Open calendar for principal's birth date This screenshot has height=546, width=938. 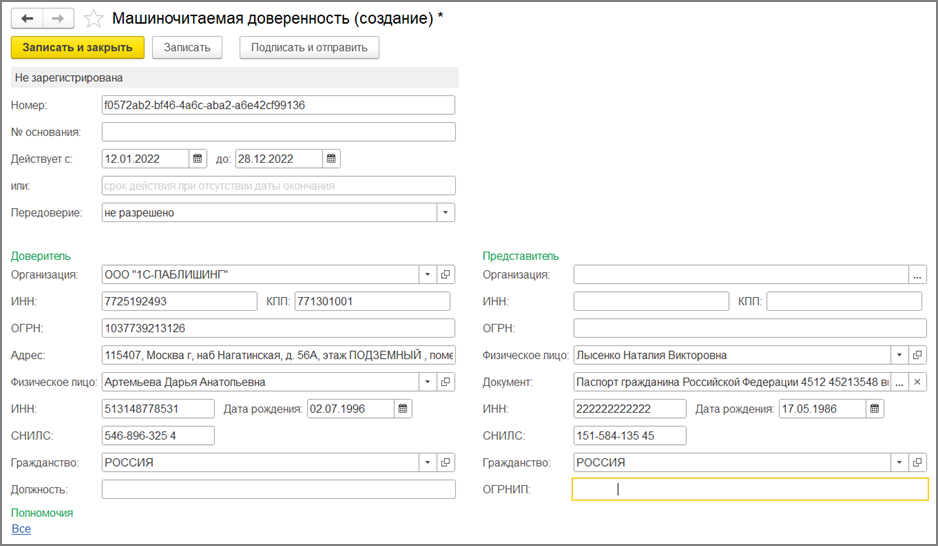(403, 408)
